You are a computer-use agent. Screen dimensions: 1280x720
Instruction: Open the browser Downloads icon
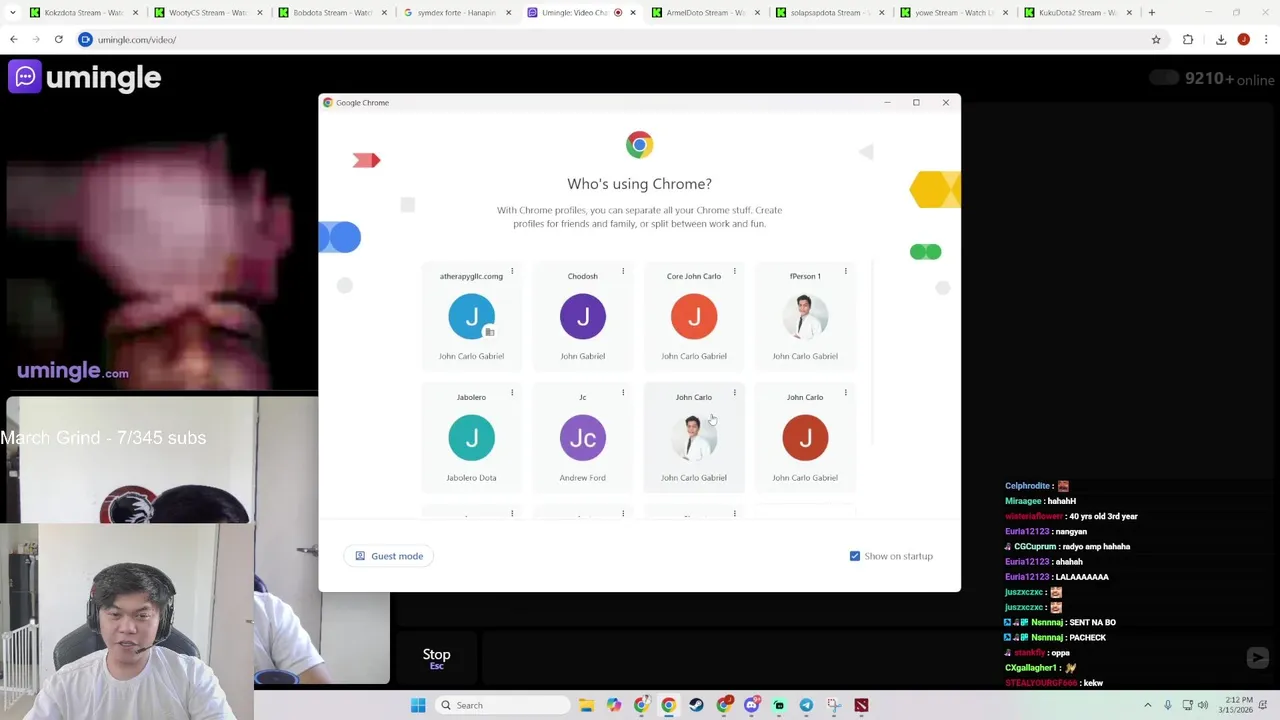click(x=1221, y=40)
